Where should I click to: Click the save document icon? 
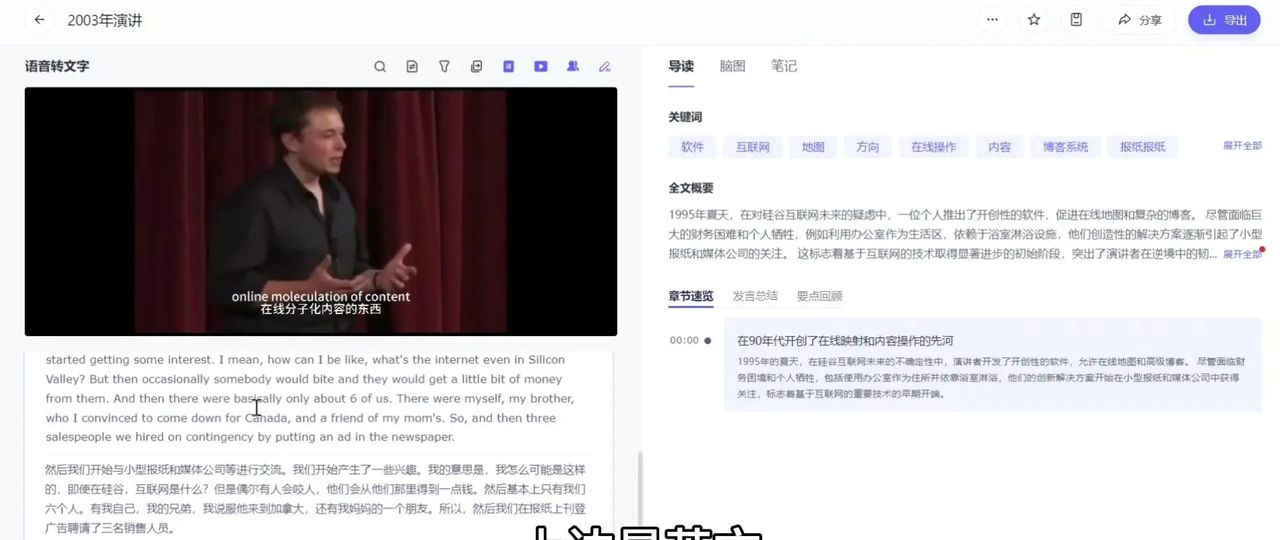[1076, 20]
